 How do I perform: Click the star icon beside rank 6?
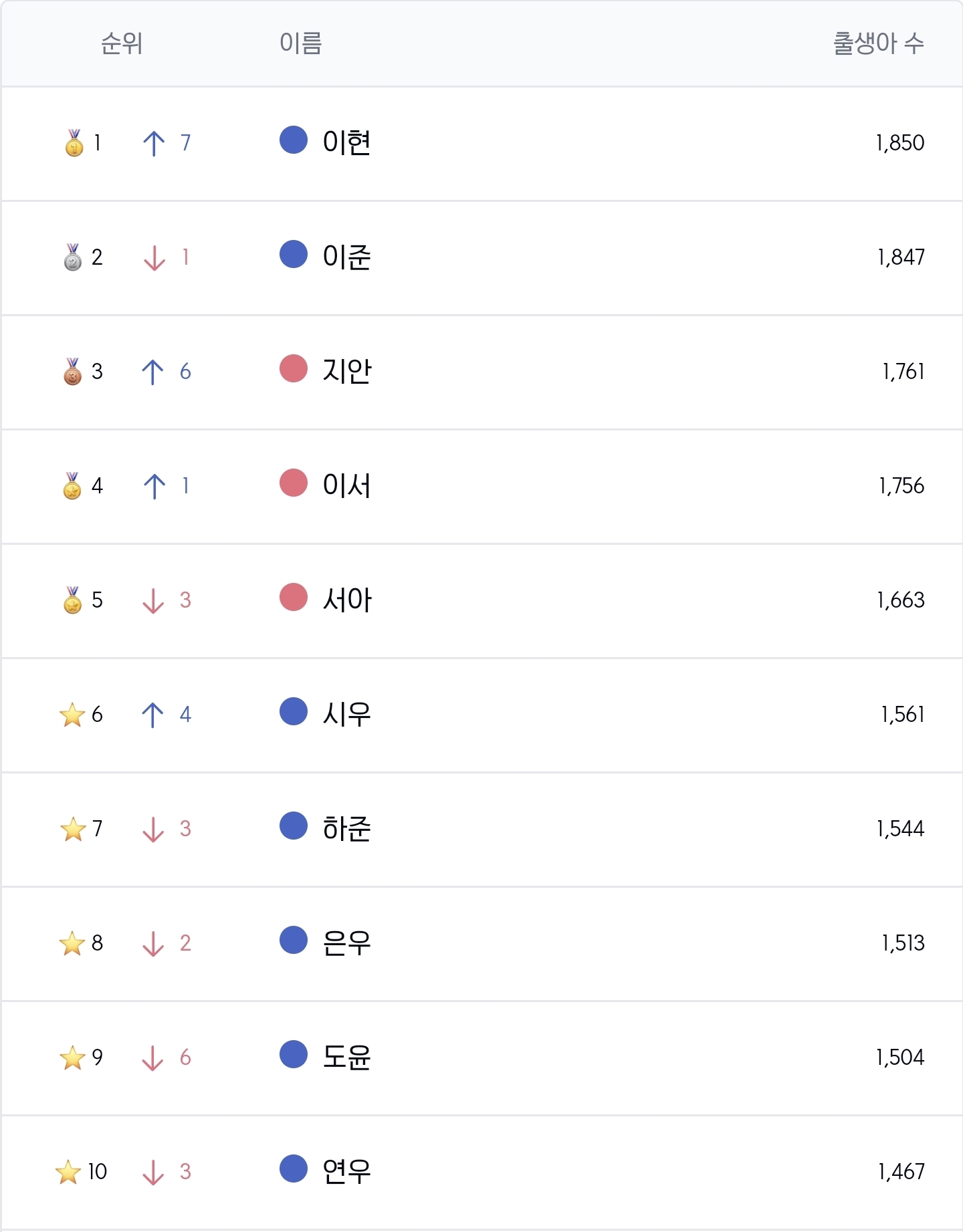point(72,715)
